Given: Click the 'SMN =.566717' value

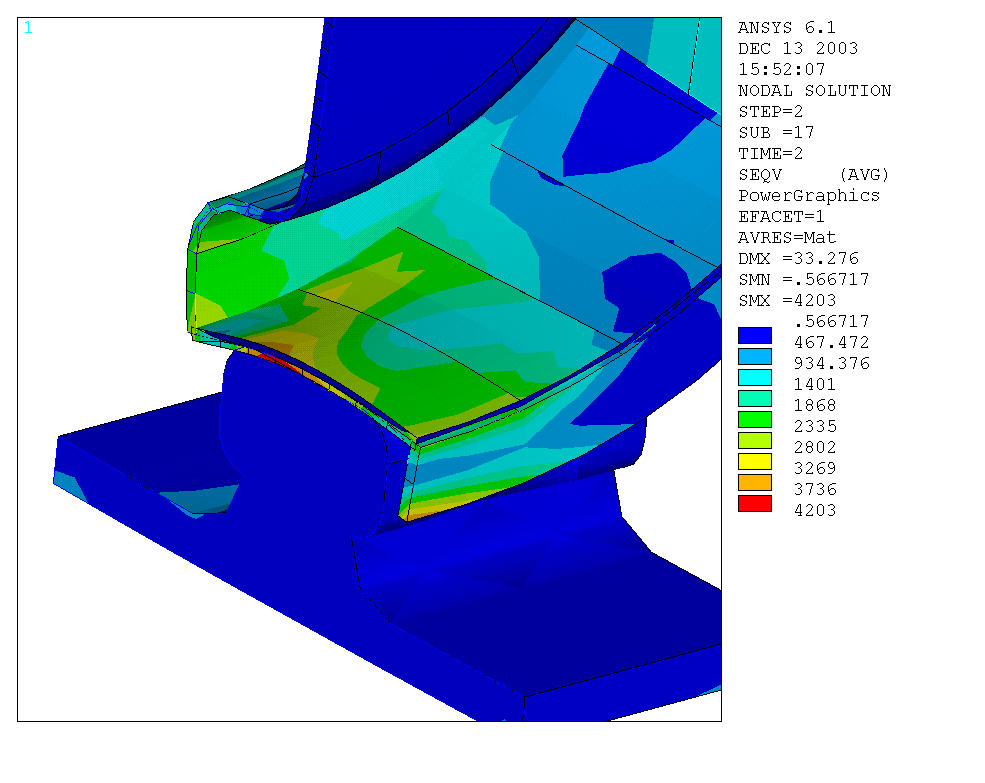Looking at the screenshot, I should 803,279.
